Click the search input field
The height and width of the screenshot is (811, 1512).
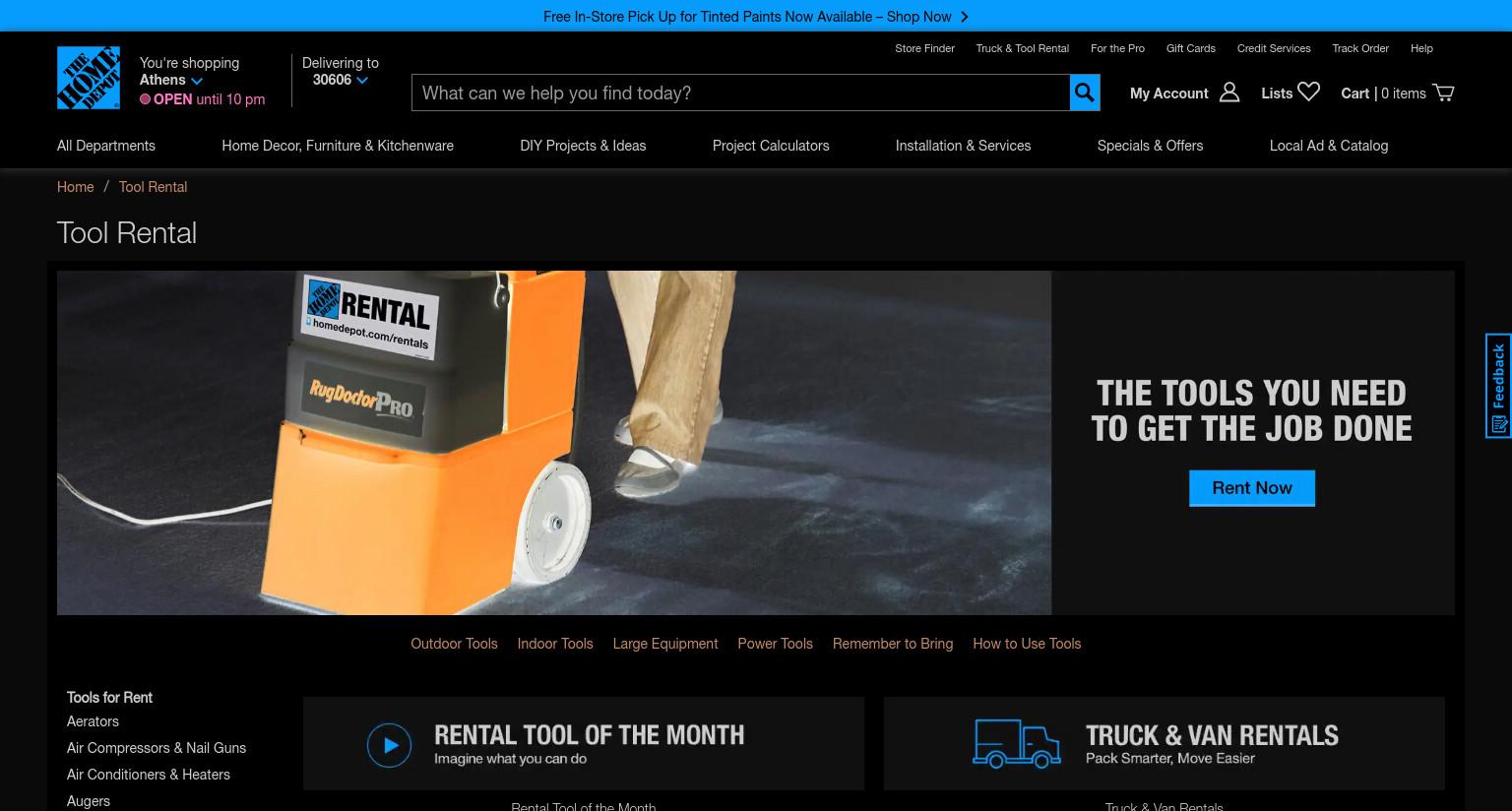[x=740, y=93]
